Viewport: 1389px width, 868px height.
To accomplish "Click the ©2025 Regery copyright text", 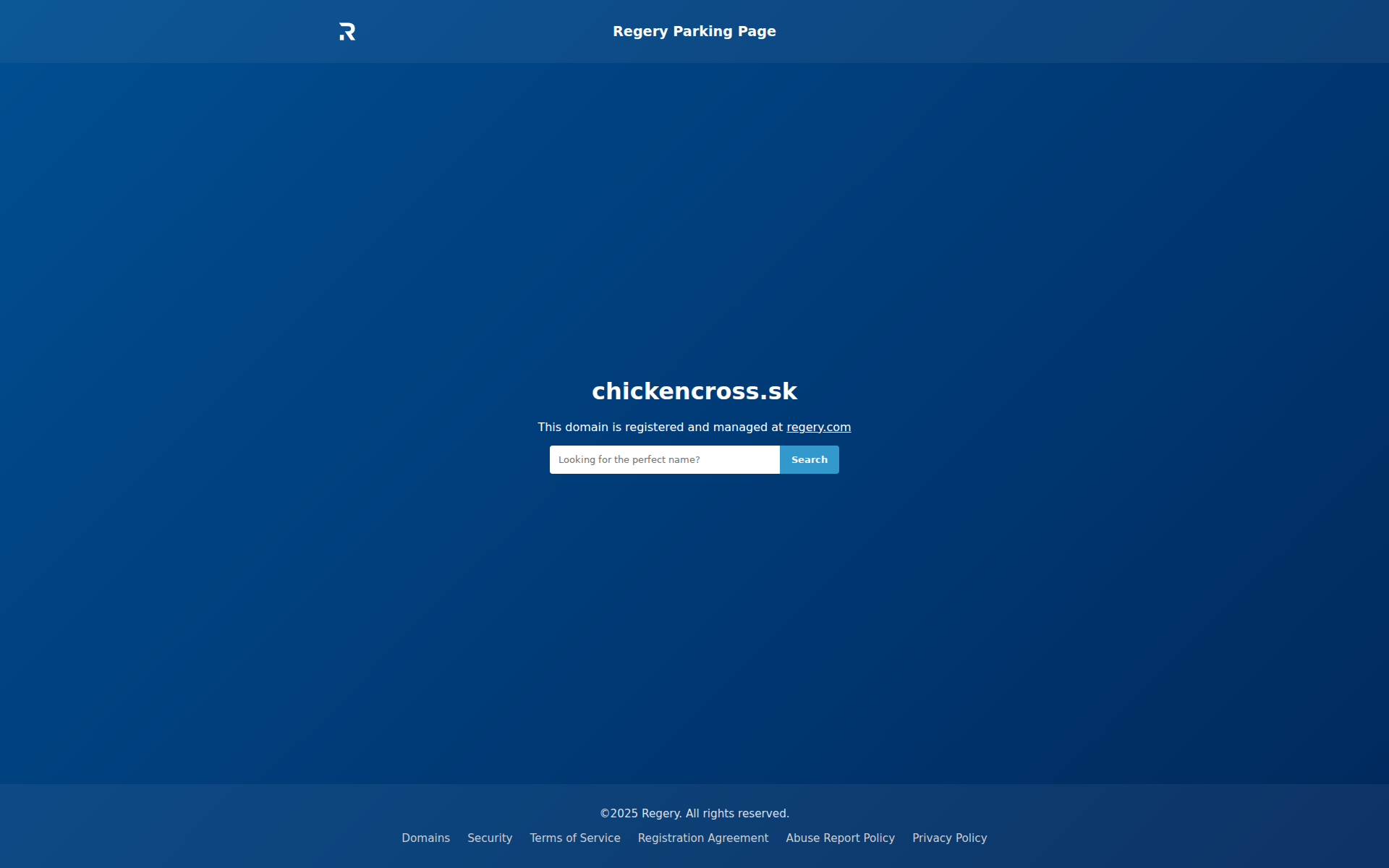I will coord(640,814).
